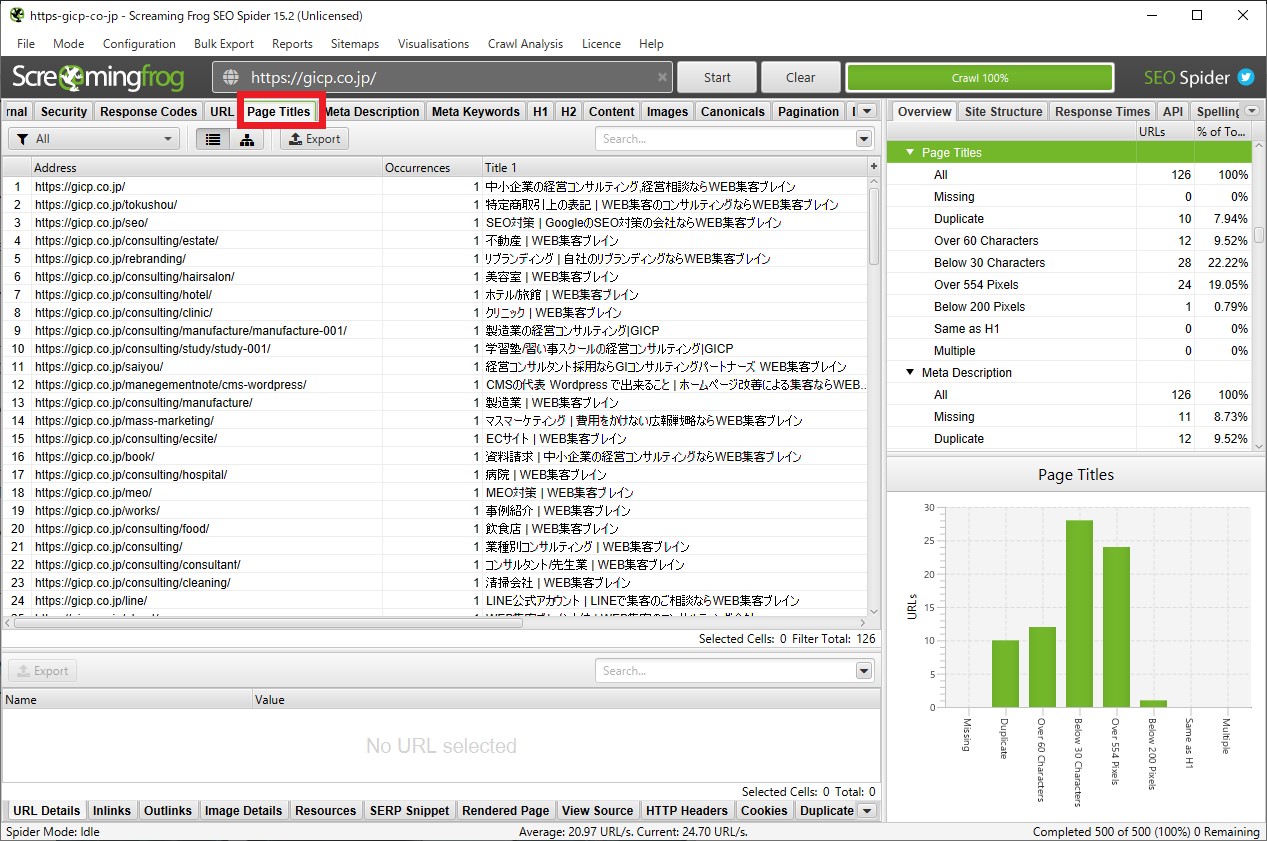1267x841 pixels.
Task: Open the Reports menu
Action: point(292,44)
